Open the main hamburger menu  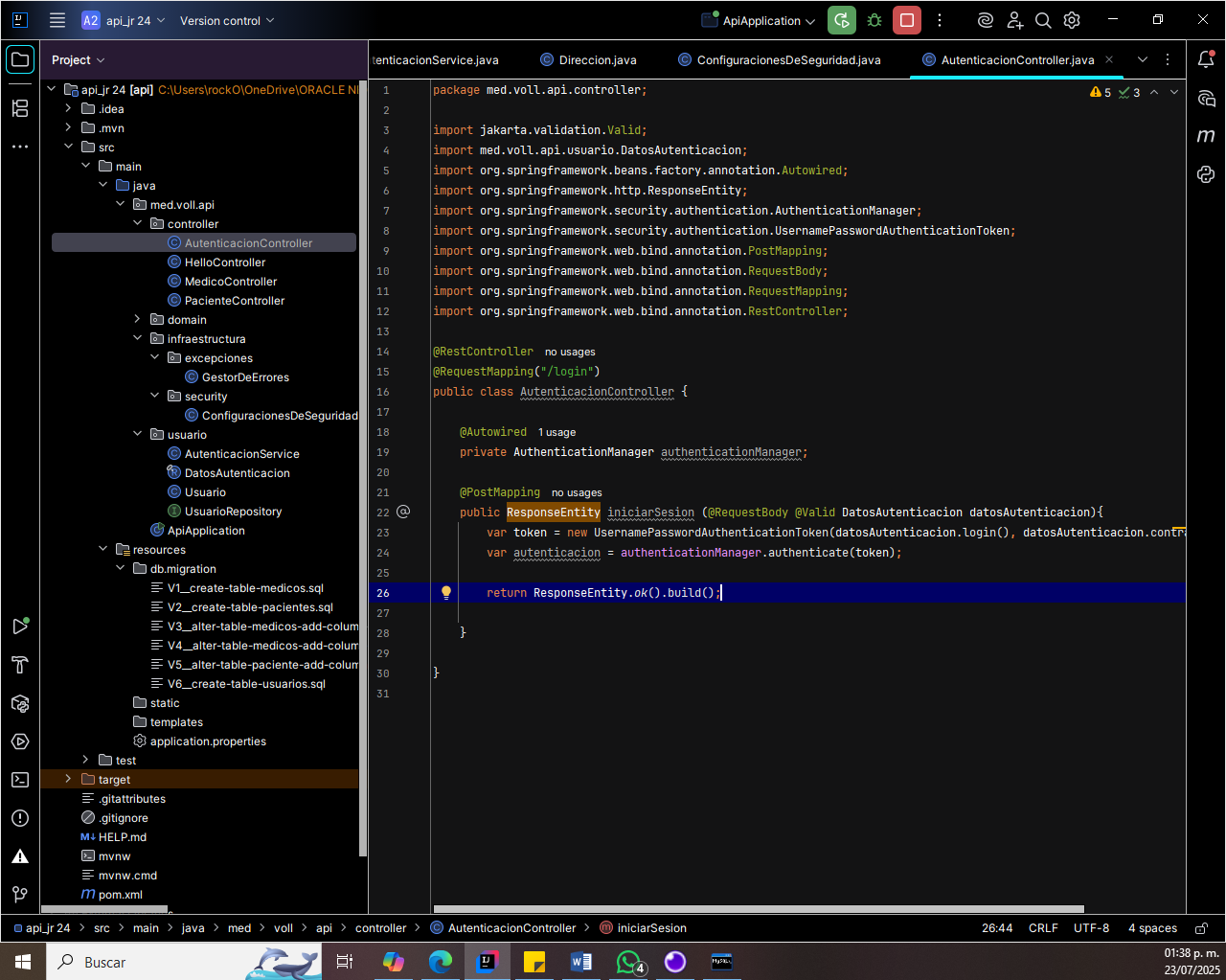click(x=57, y=20)
